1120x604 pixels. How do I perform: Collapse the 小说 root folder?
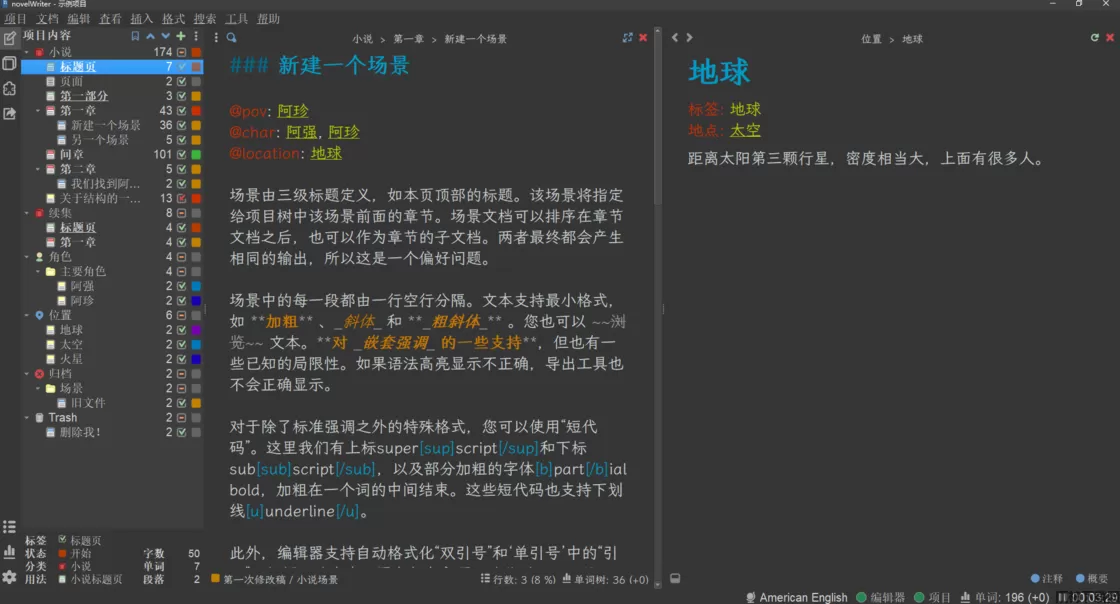point(27,52)
